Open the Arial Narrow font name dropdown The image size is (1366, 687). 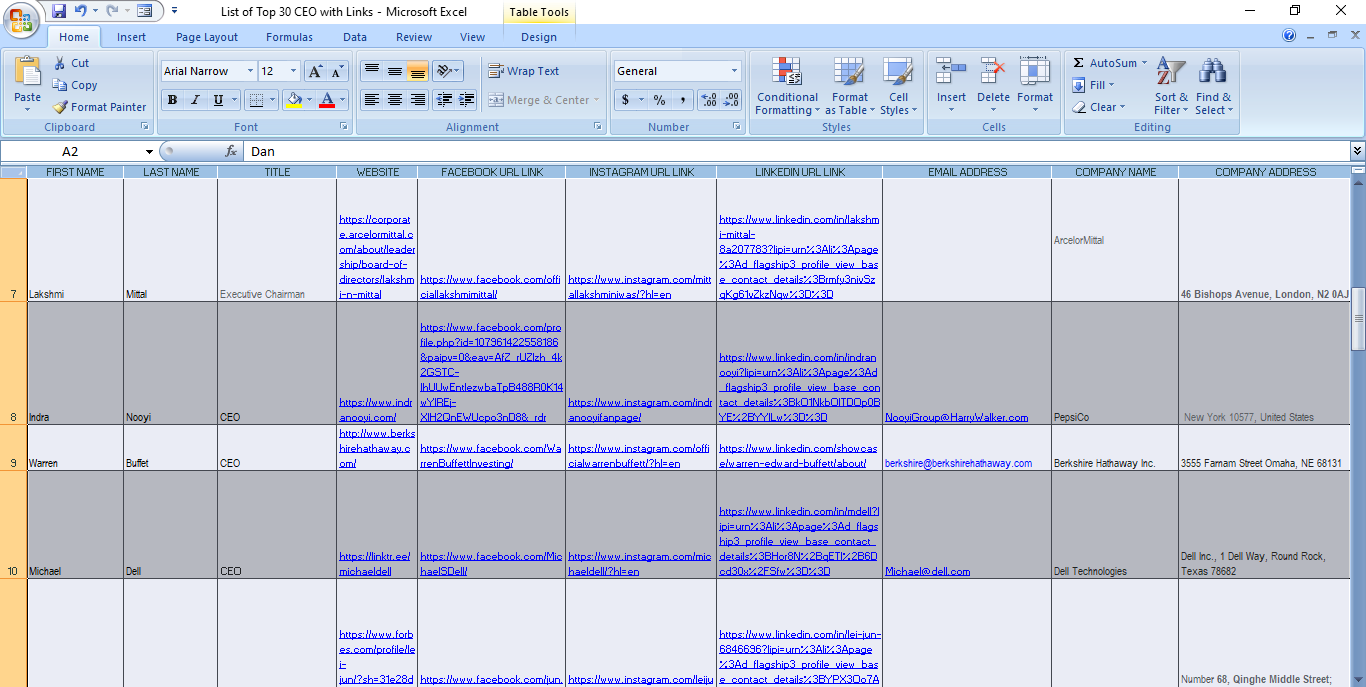[250, 71]
